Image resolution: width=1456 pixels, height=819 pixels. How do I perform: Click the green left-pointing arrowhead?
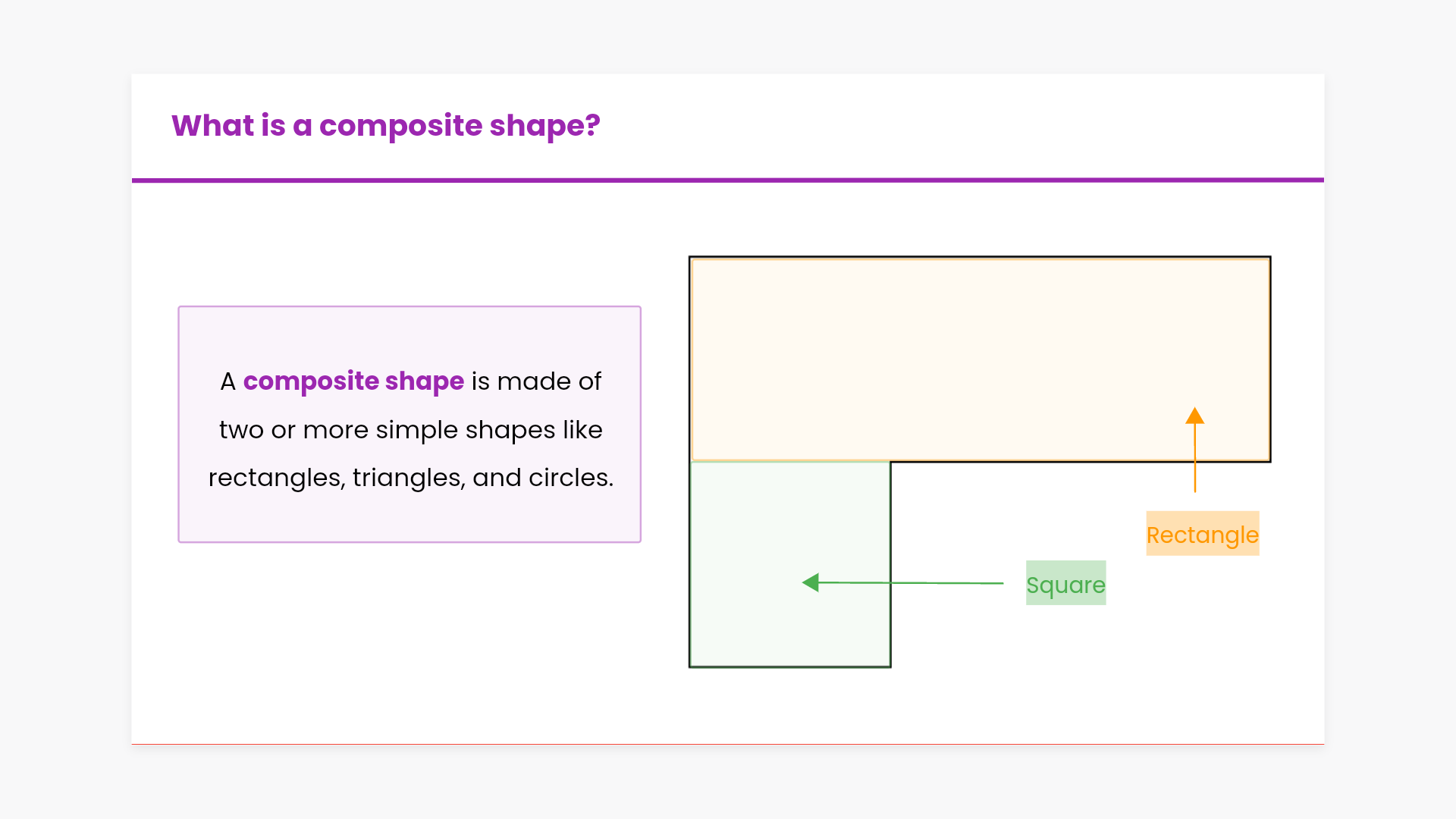[x=811, y=582]
